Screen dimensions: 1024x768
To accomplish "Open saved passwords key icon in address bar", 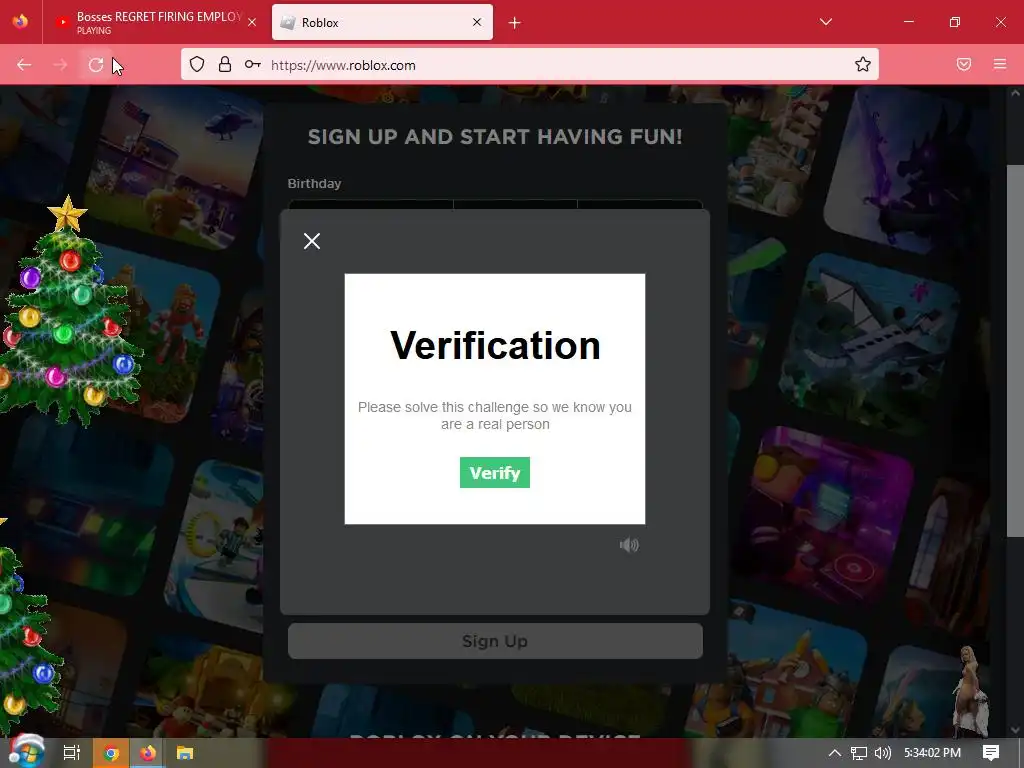I will point(253,64).
